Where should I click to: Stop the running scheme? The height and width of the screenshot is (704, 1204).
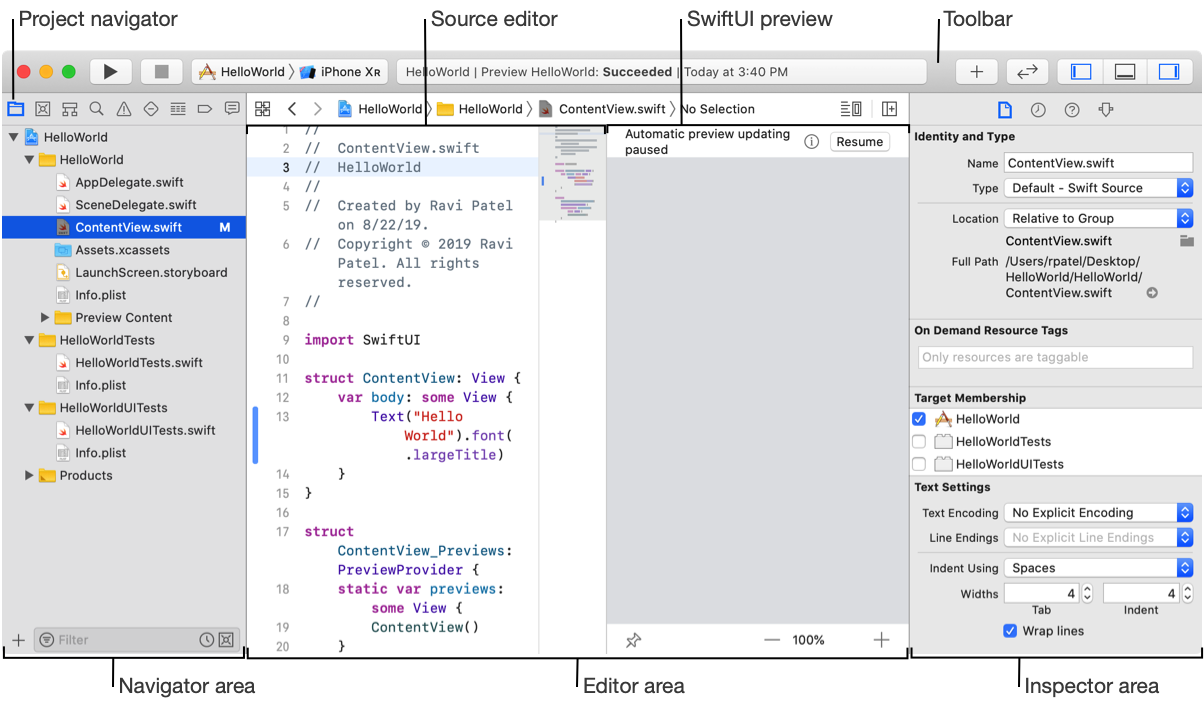pos(161,72)
